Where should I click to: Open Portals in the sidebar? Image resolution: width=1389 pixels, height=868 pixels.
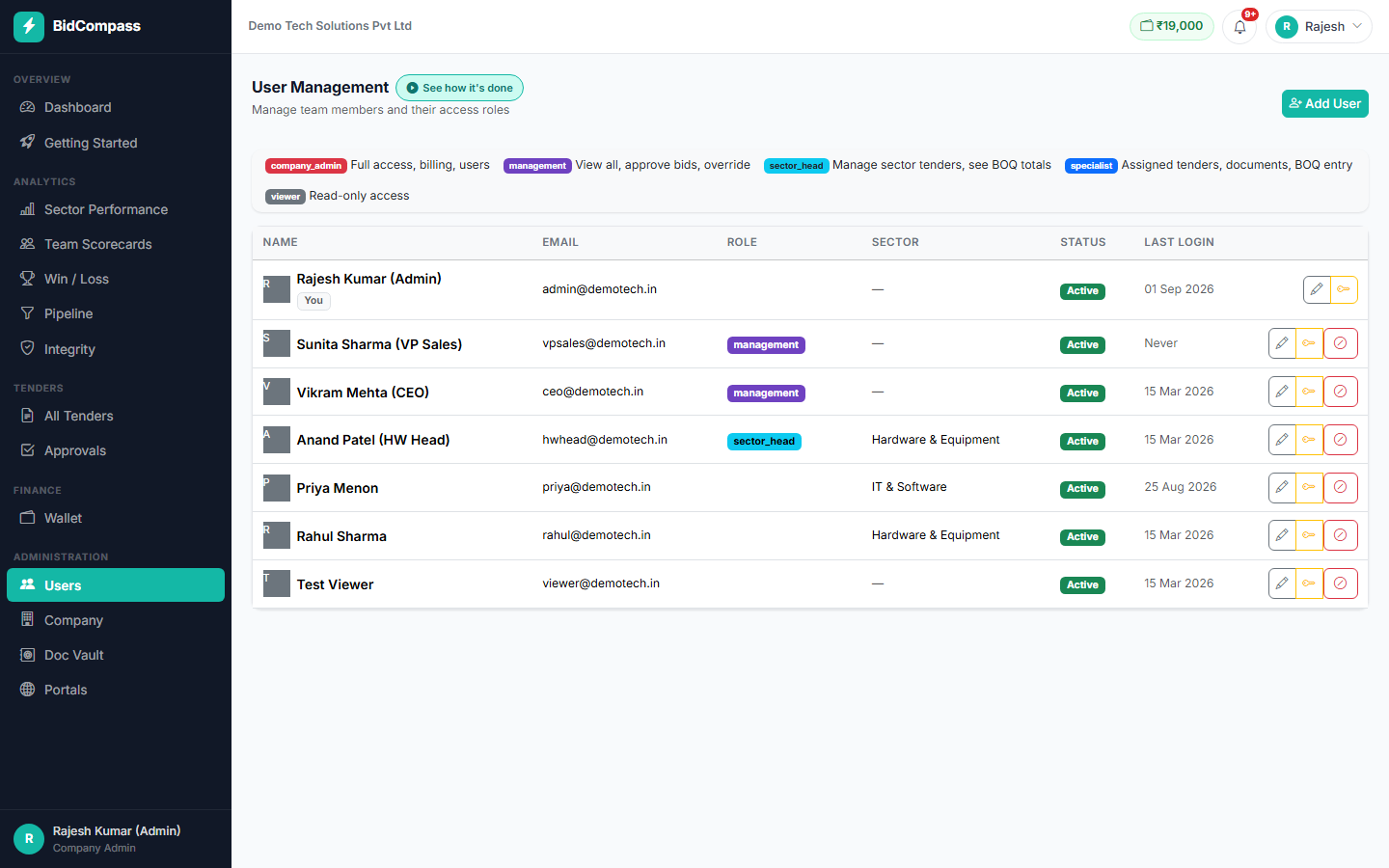116,690
